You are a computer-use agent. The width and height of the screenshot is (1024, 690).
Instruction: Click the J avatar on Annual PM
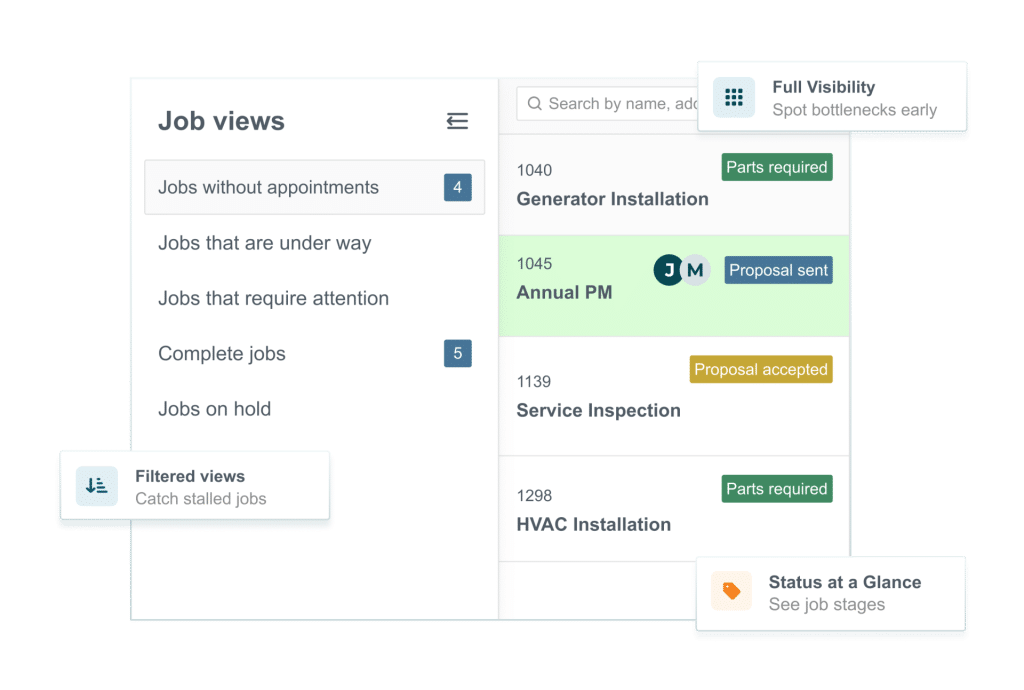(668, 270)
